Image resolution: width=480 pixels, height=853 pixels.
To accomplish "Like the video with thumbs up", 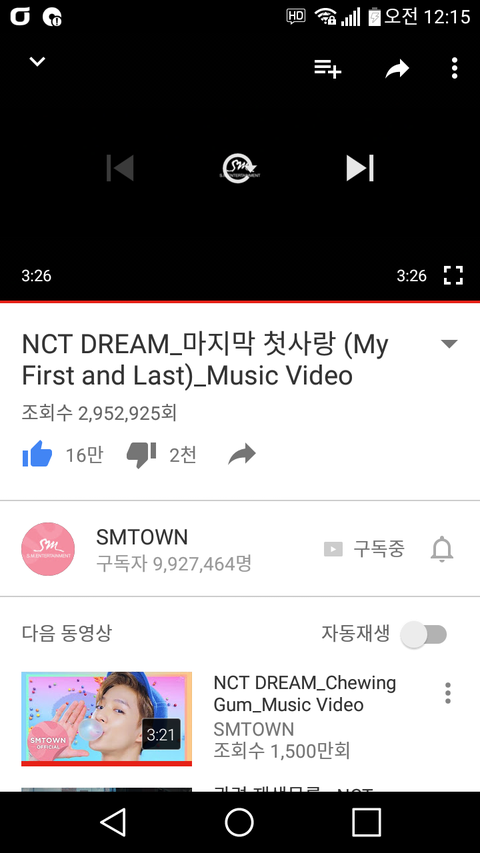I will pos(37,454).
